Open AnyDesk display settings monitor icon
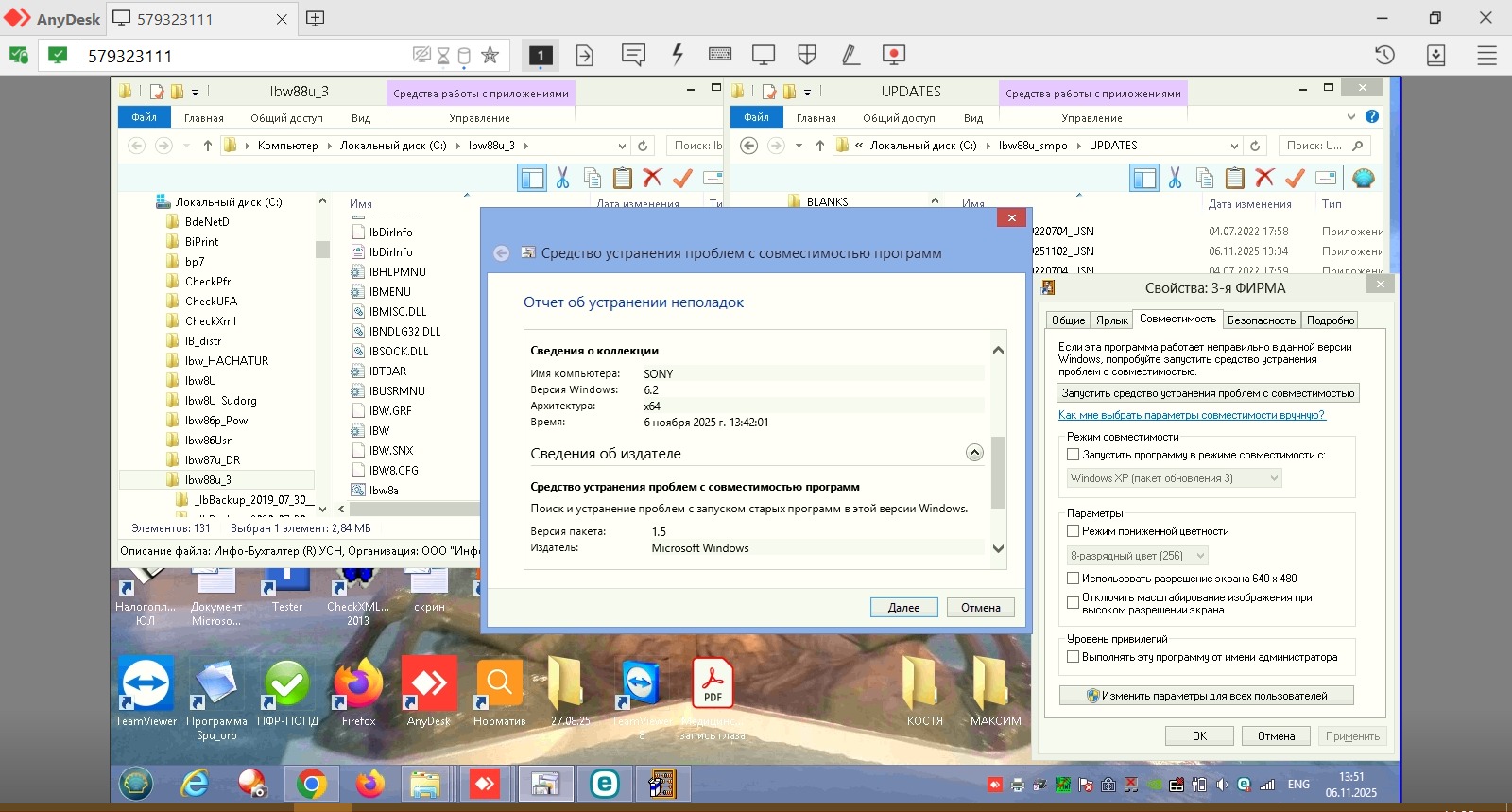 point(764,55)
